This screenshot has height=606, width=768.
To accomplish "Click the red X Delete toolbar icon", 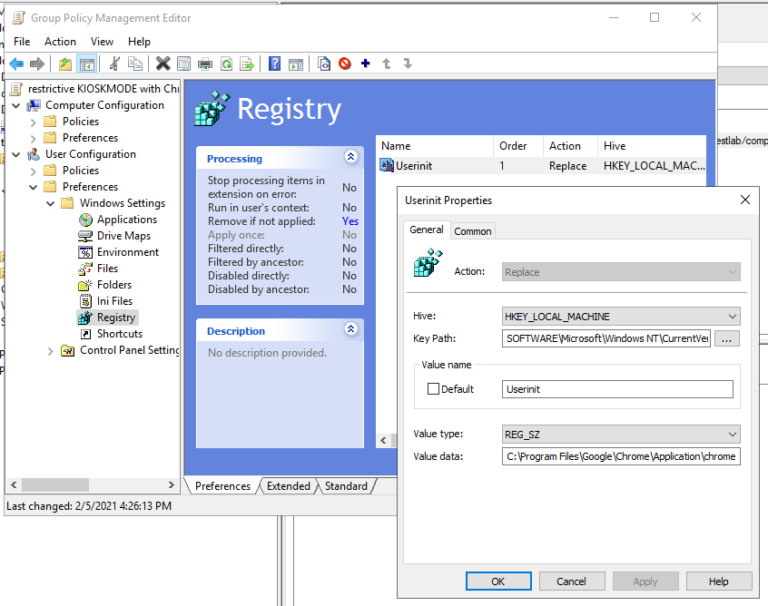I will point(162,64).
